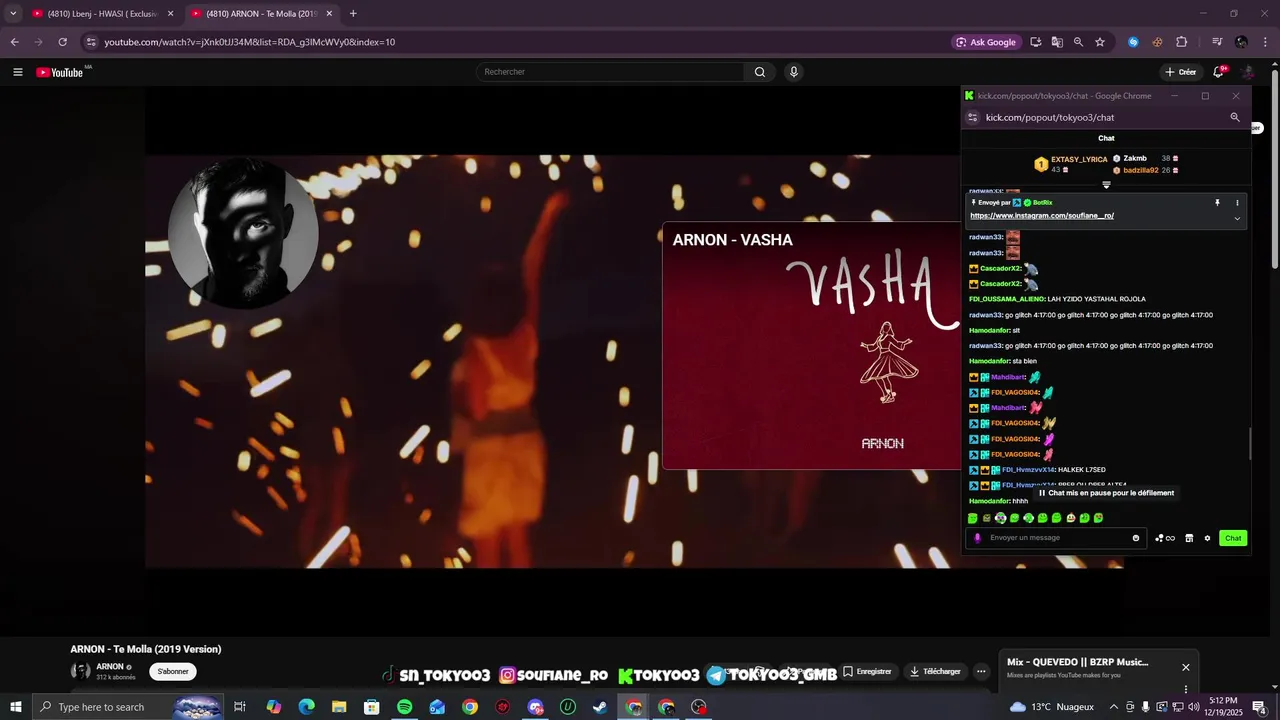The image size is (1280, 720).
Task: Click the YouTube search magnifier button
Action: tap(760, 72)
